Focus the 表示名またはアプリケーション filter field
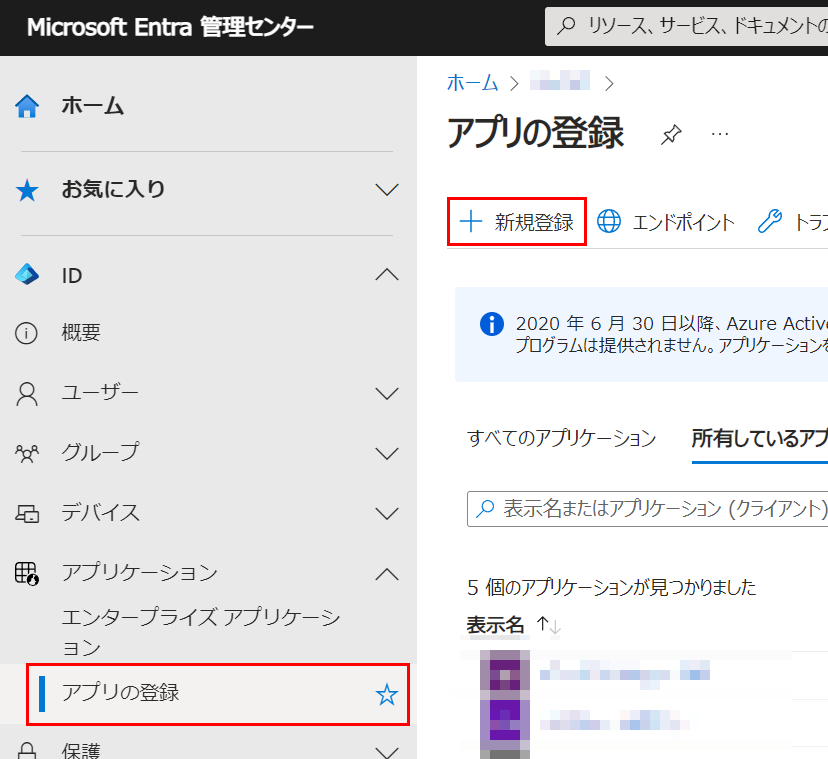The height and width of the screenshot is (759, 828). [647, 509]
